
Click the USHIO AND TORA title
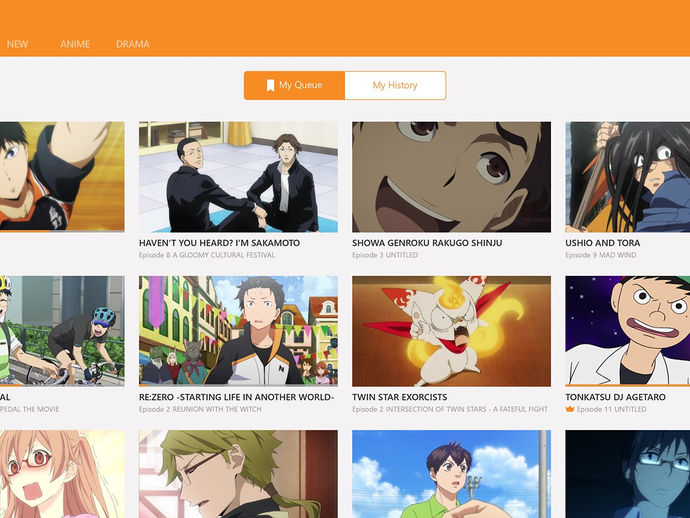(x=602, y=243)
